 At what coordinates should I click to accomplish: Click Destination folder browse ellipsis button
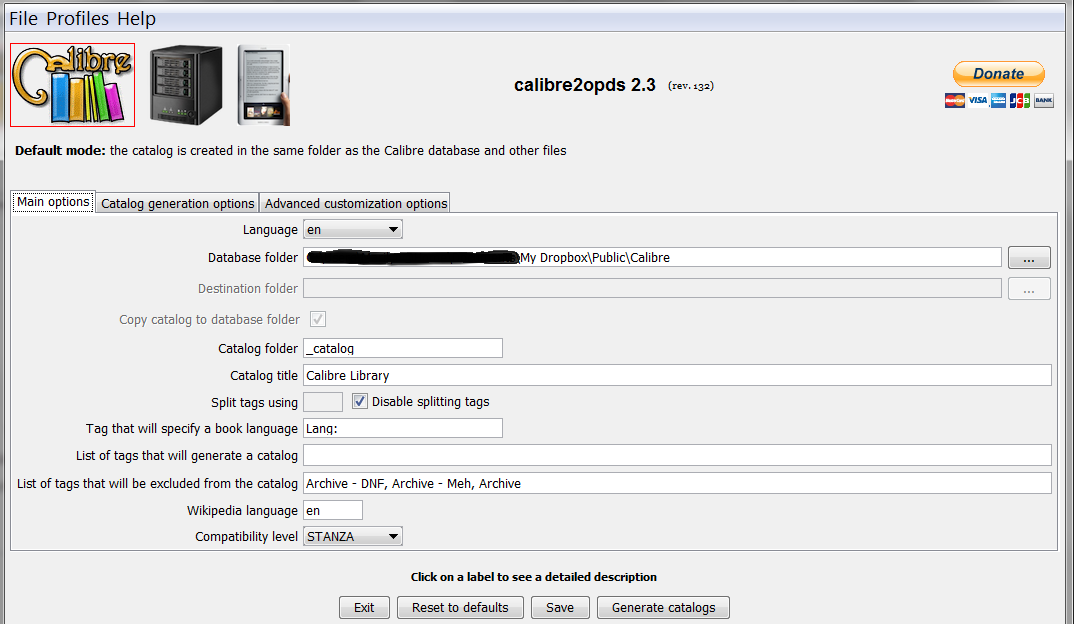click(1029, 289)
